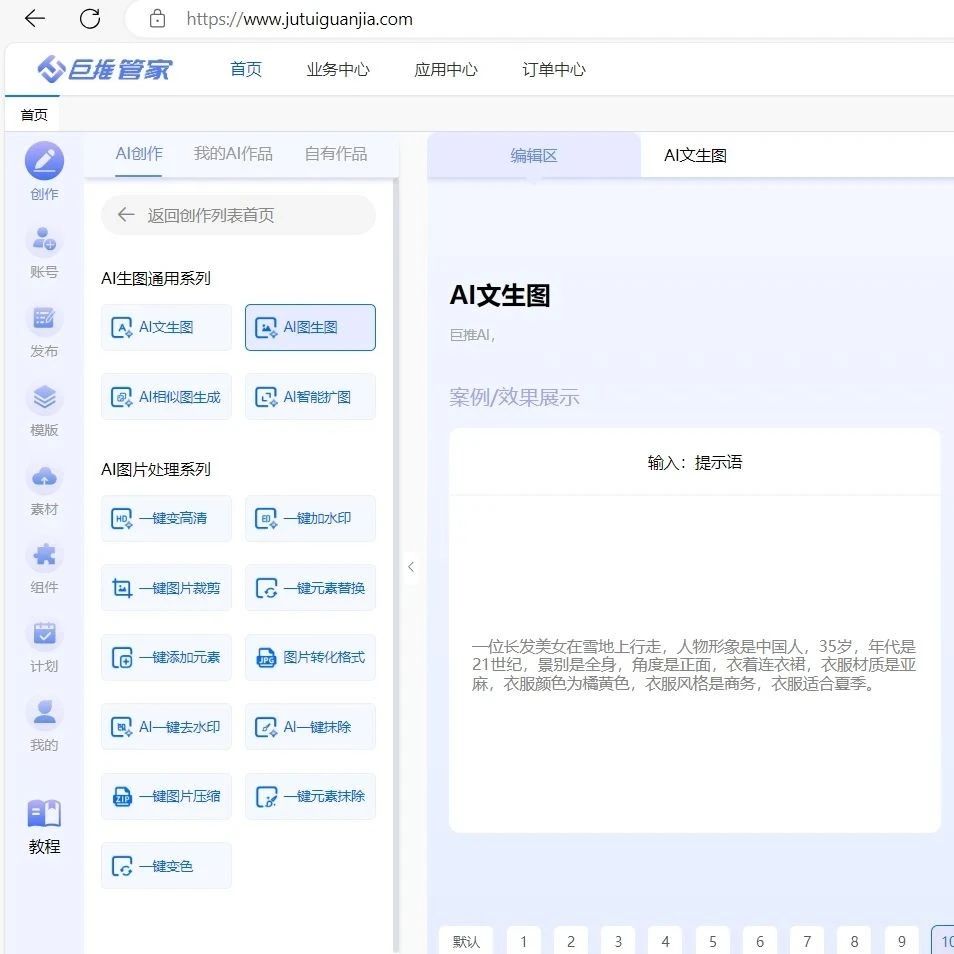Viewport: 954px width, 954px height.
Task: Open the 素材 cloud material icon
Action: [x=44, y=477]
